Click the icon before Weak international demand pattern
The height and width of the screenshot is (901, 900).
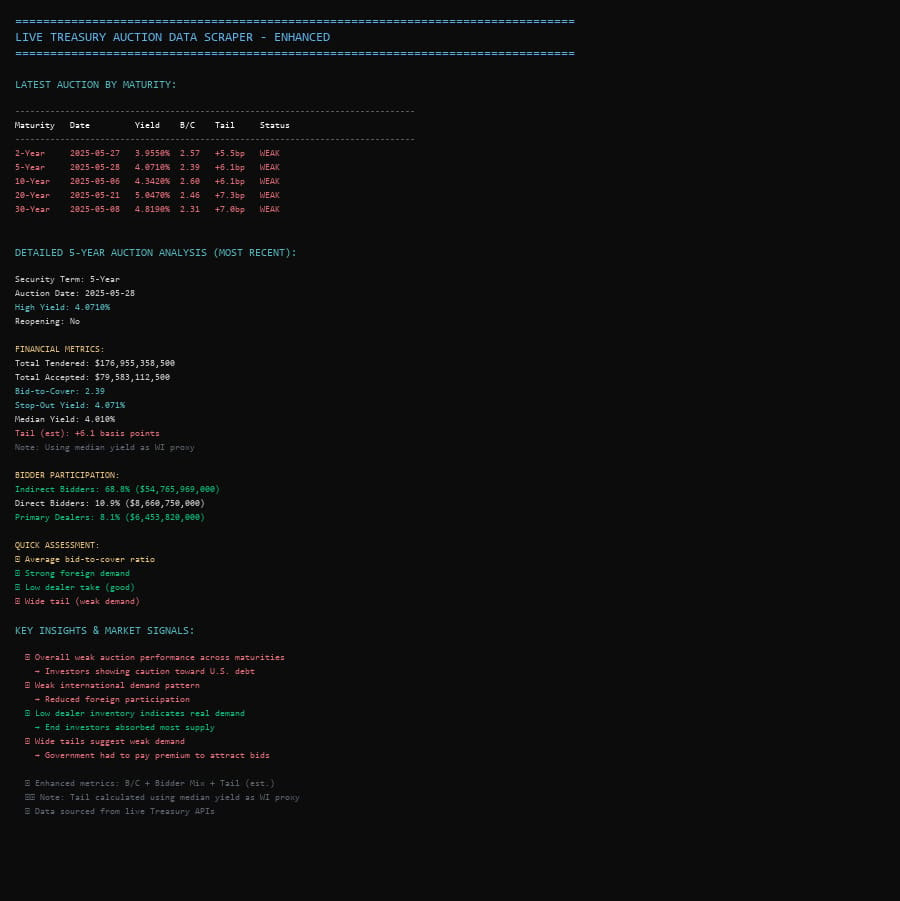(28, 685)
